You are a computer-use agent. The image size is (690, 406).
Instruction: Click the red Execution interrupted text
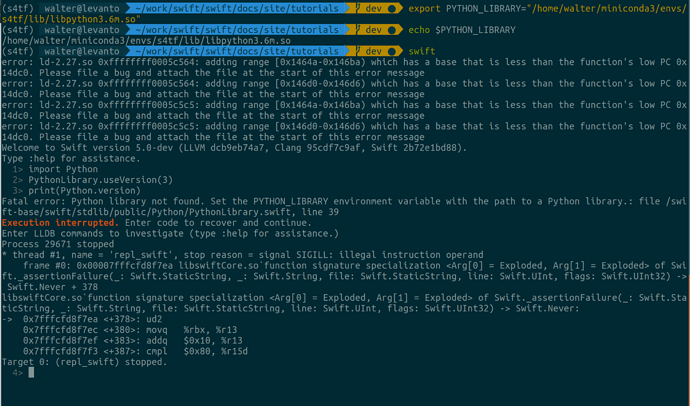click(x=56, y=223)
